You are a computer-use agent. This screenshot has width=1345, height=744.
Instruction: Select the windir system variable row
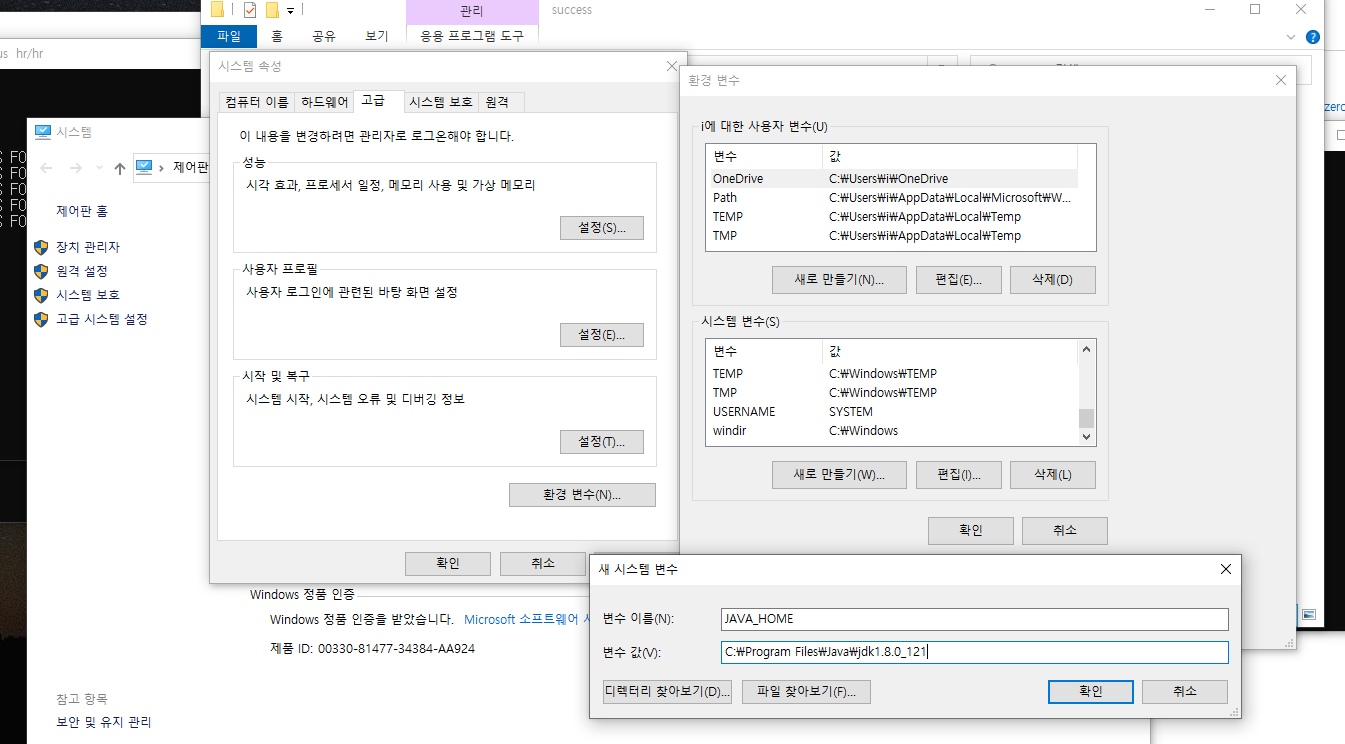[892, 431]
